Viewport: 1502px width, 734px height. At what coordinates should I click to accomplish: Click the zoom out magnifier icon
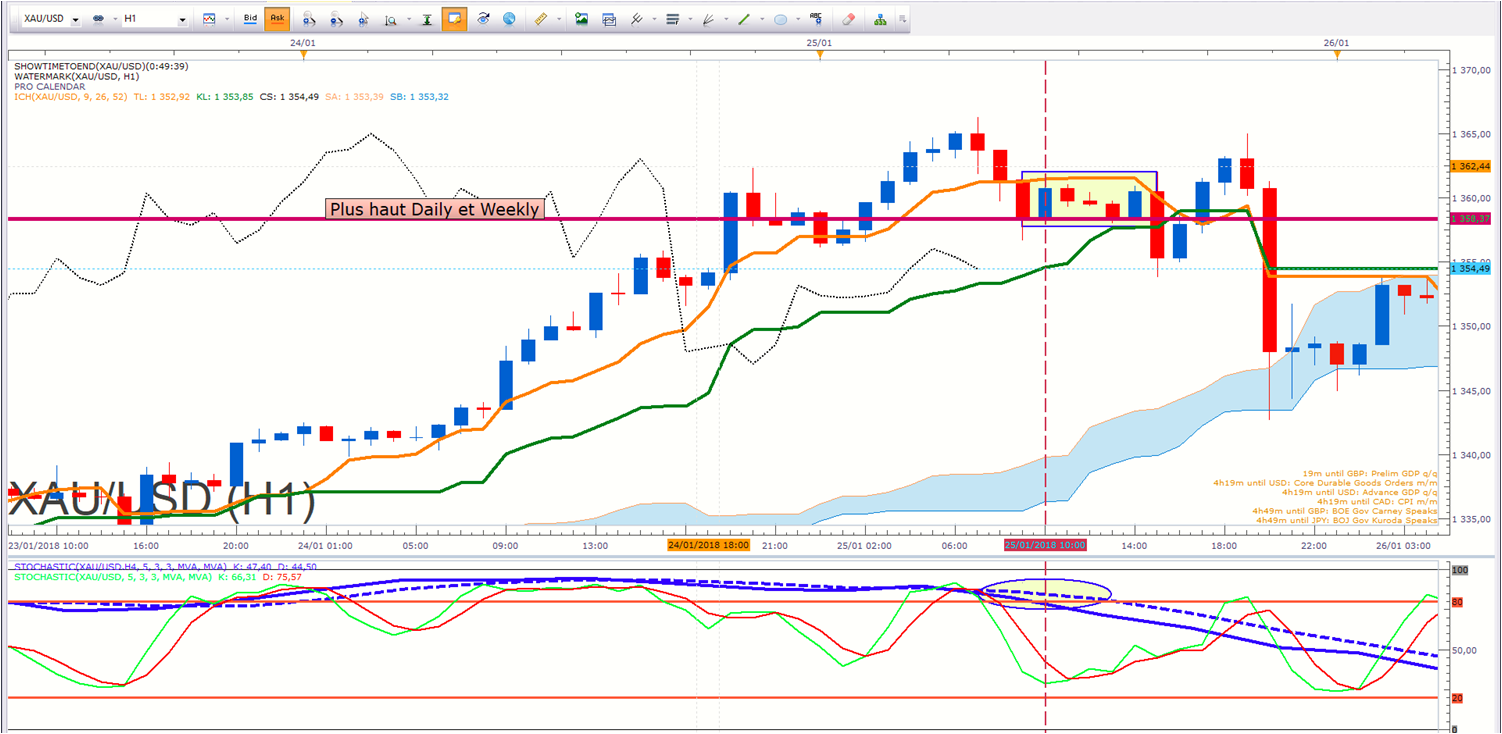336,19
